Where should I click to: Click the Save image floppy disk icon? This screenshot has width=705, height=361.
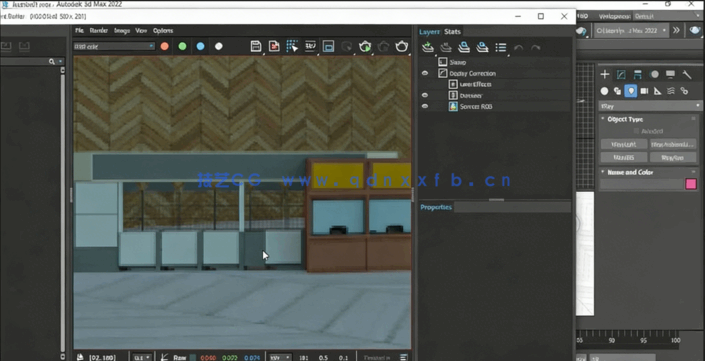coord(256,46)
